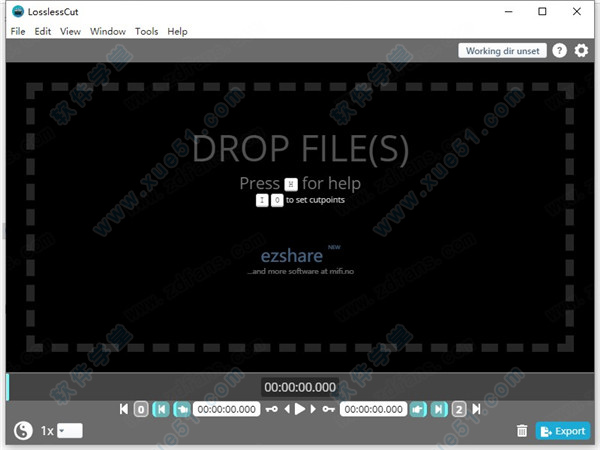This screenshot has width=600, height=450.
Task: Click Working dir unset button
Action: click(502, 51)
